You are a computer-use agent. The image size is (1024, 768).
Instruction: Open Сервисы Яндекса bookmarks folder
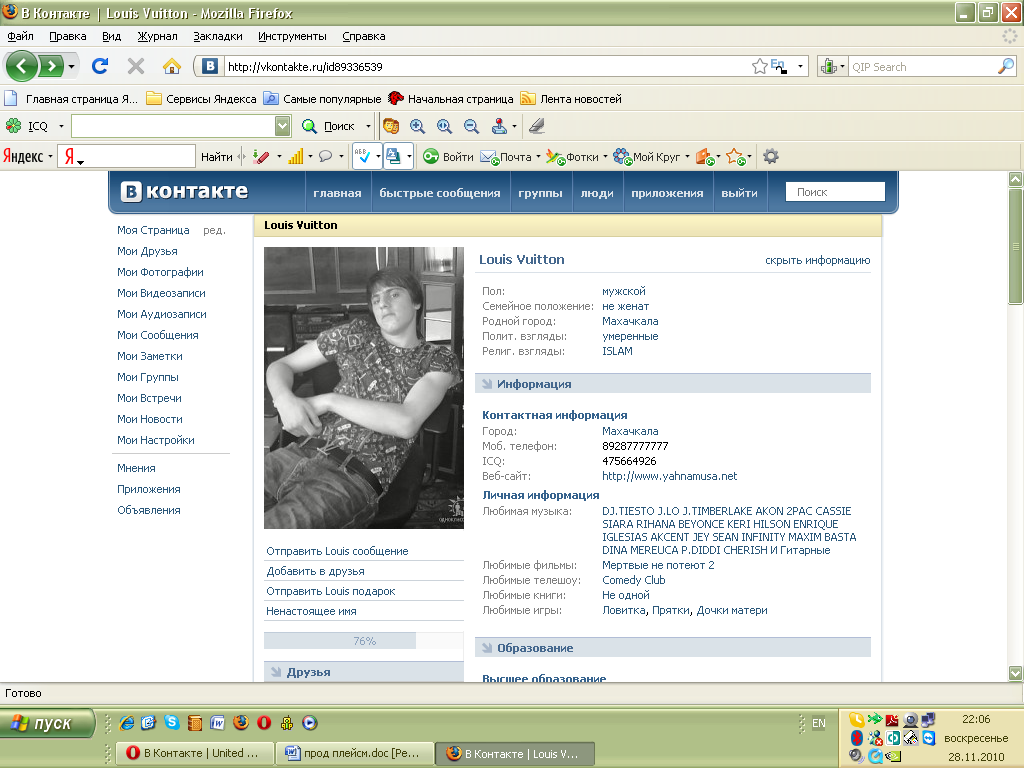click(201, 99)
